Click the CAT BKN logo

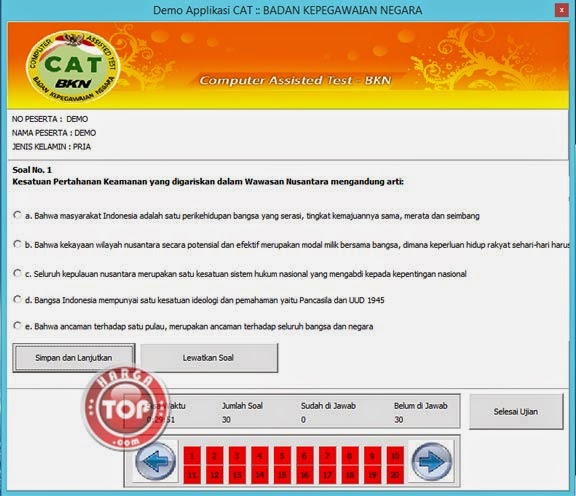click(x=73, y=66)
